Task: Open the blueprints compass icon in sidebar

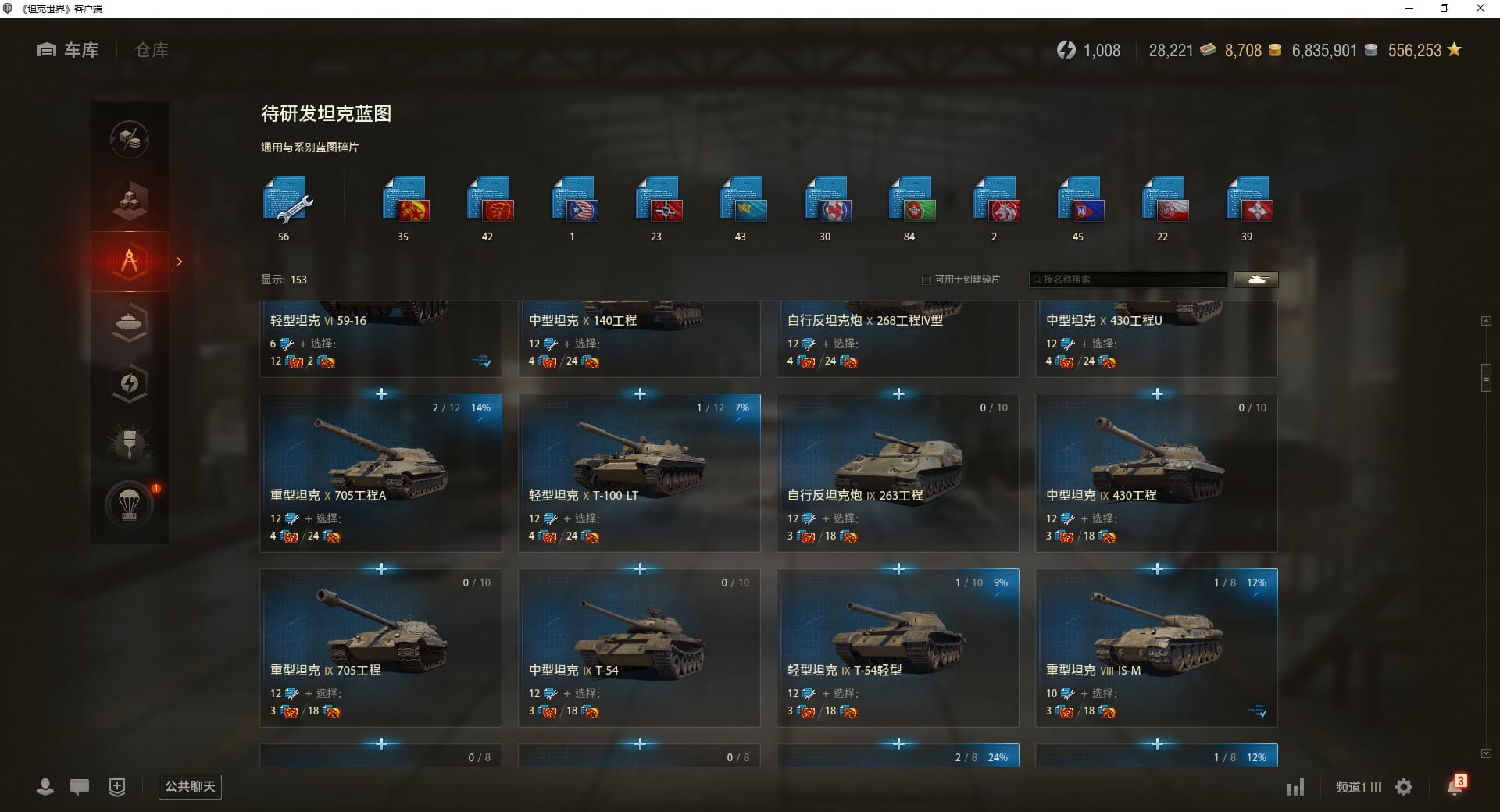Action: (130, 262)
